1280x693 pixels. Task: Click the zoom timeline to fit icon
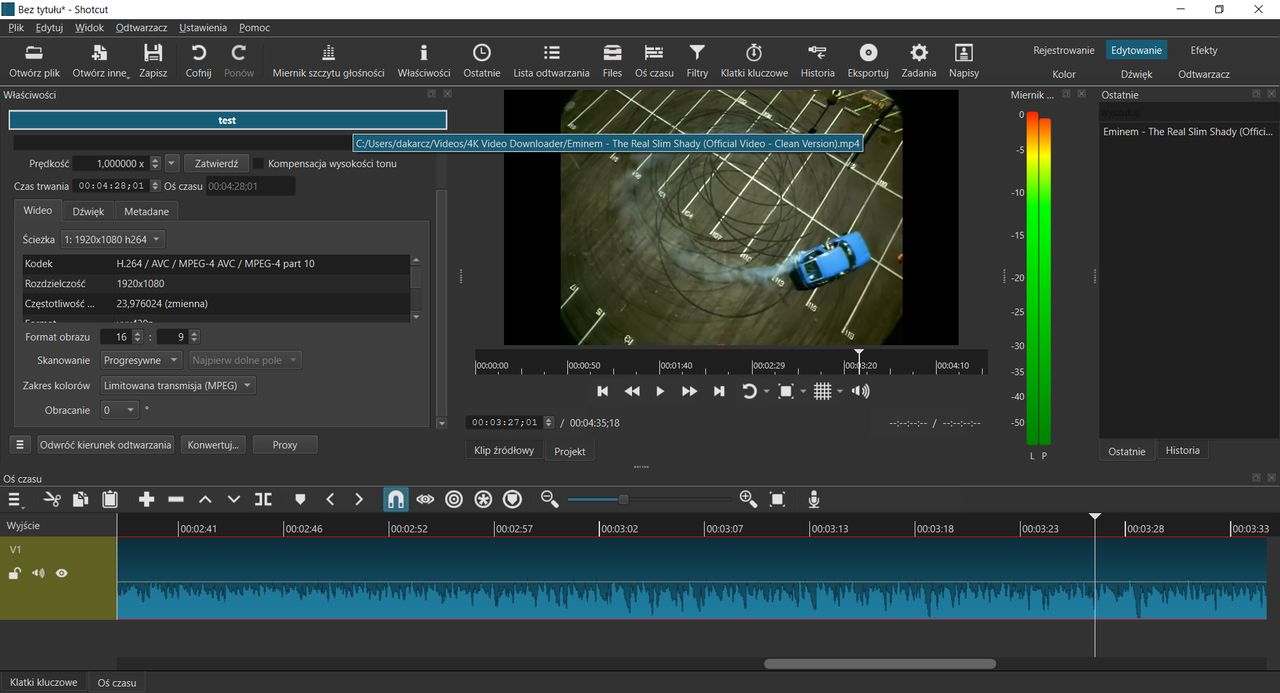point(777,499)
